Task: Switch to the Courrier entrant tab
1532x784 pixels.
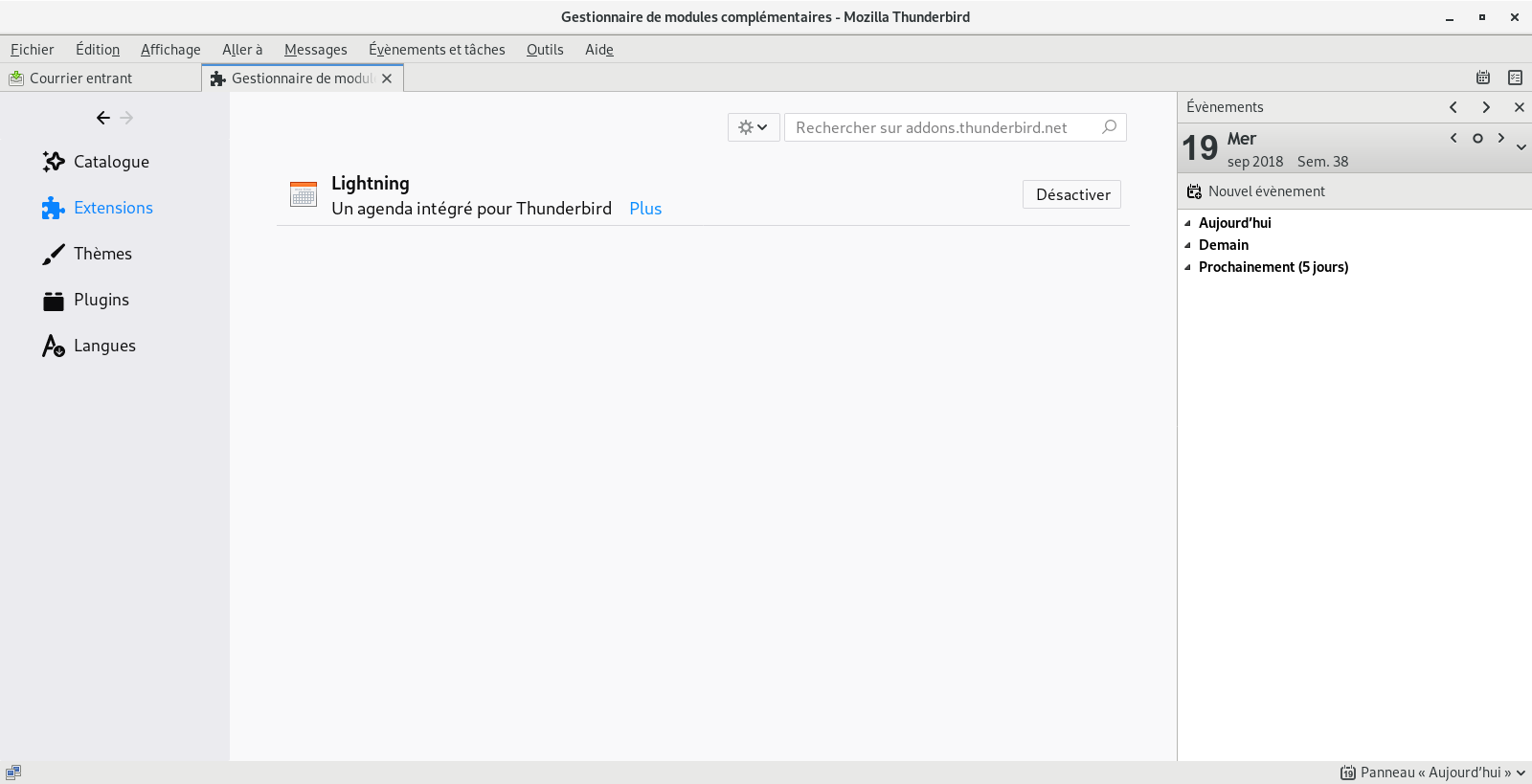Action: click(101, 78)
